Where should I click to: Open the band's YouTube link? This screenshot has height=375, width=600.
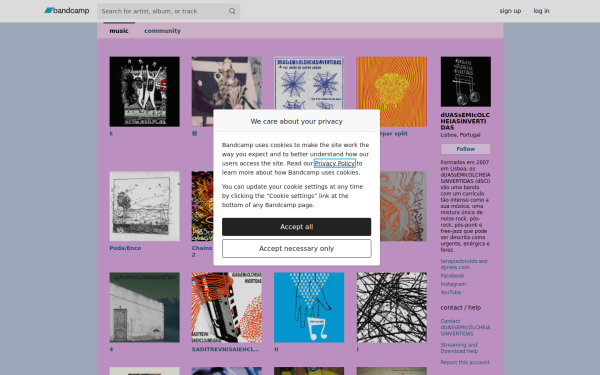451,292
